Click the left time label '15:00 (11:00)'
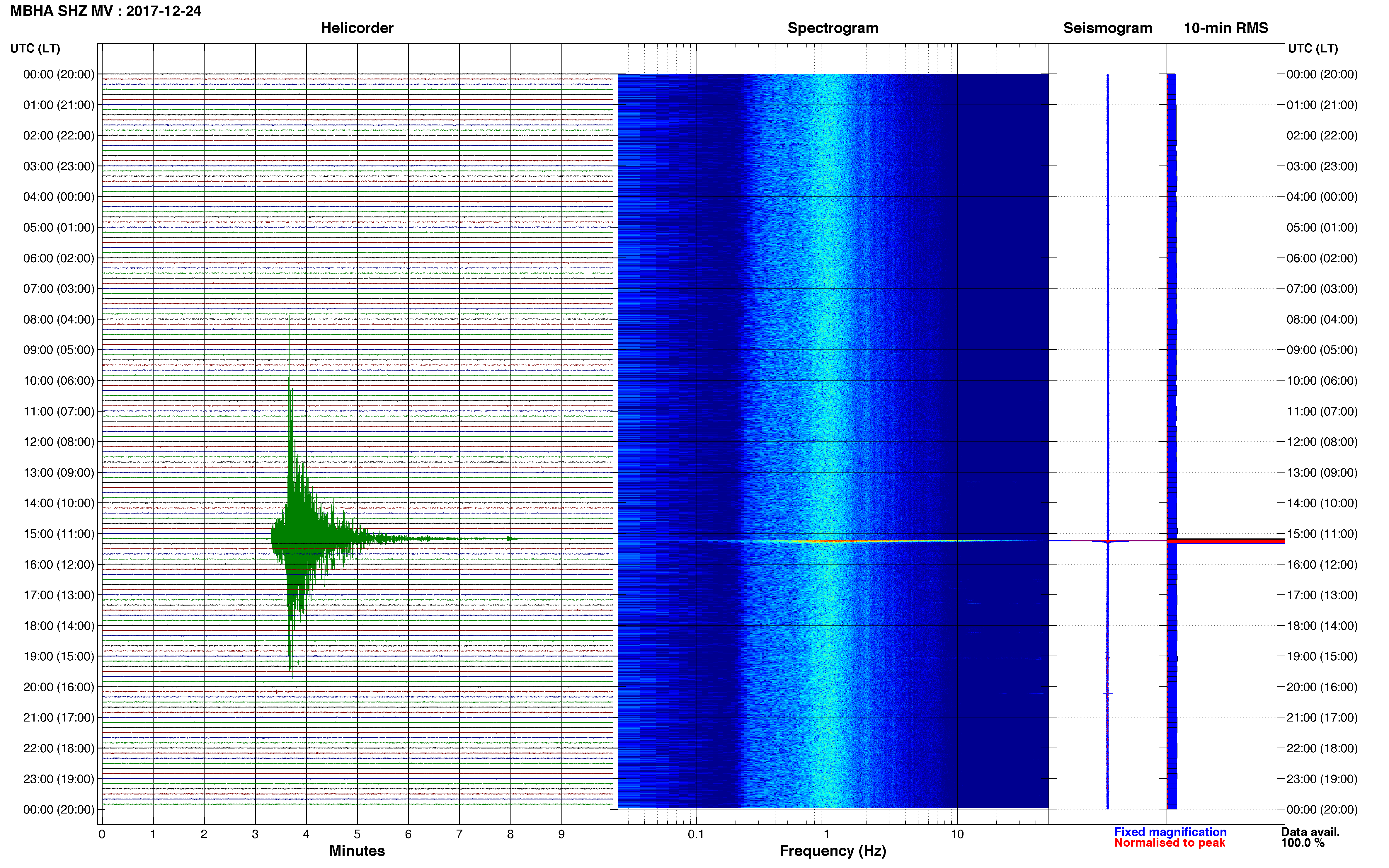The width and height of the screenshot is (1389, 868). 59,534
